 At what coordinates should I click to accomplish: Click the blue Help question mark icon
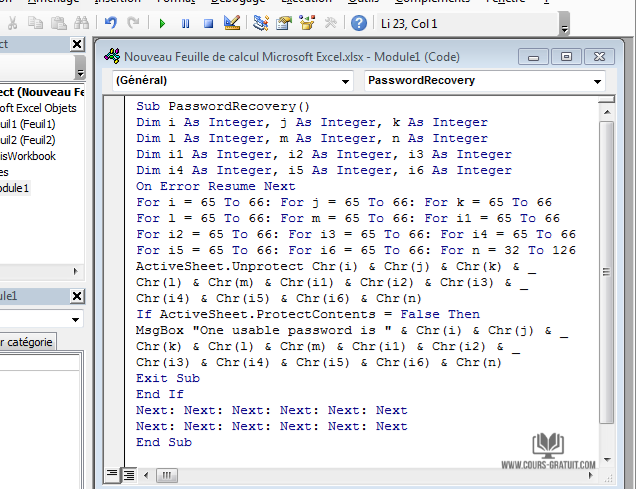359,22
